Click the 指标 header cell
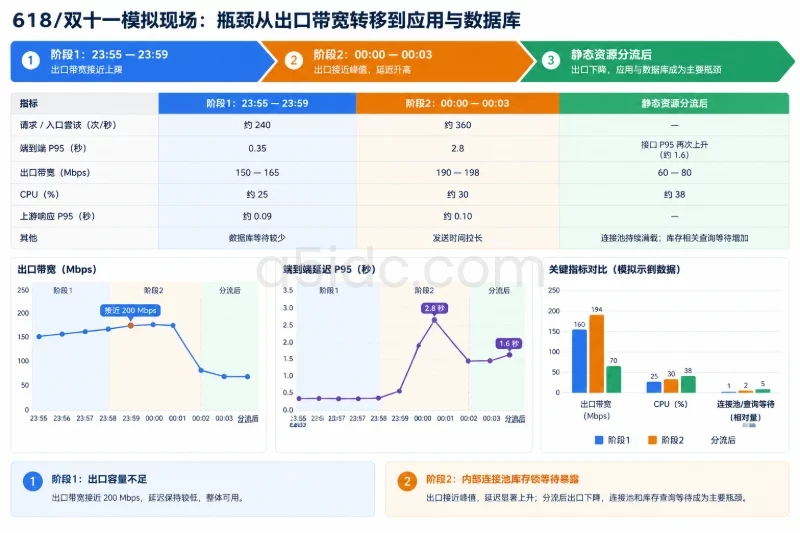800x533 pixels. (85, 103)
